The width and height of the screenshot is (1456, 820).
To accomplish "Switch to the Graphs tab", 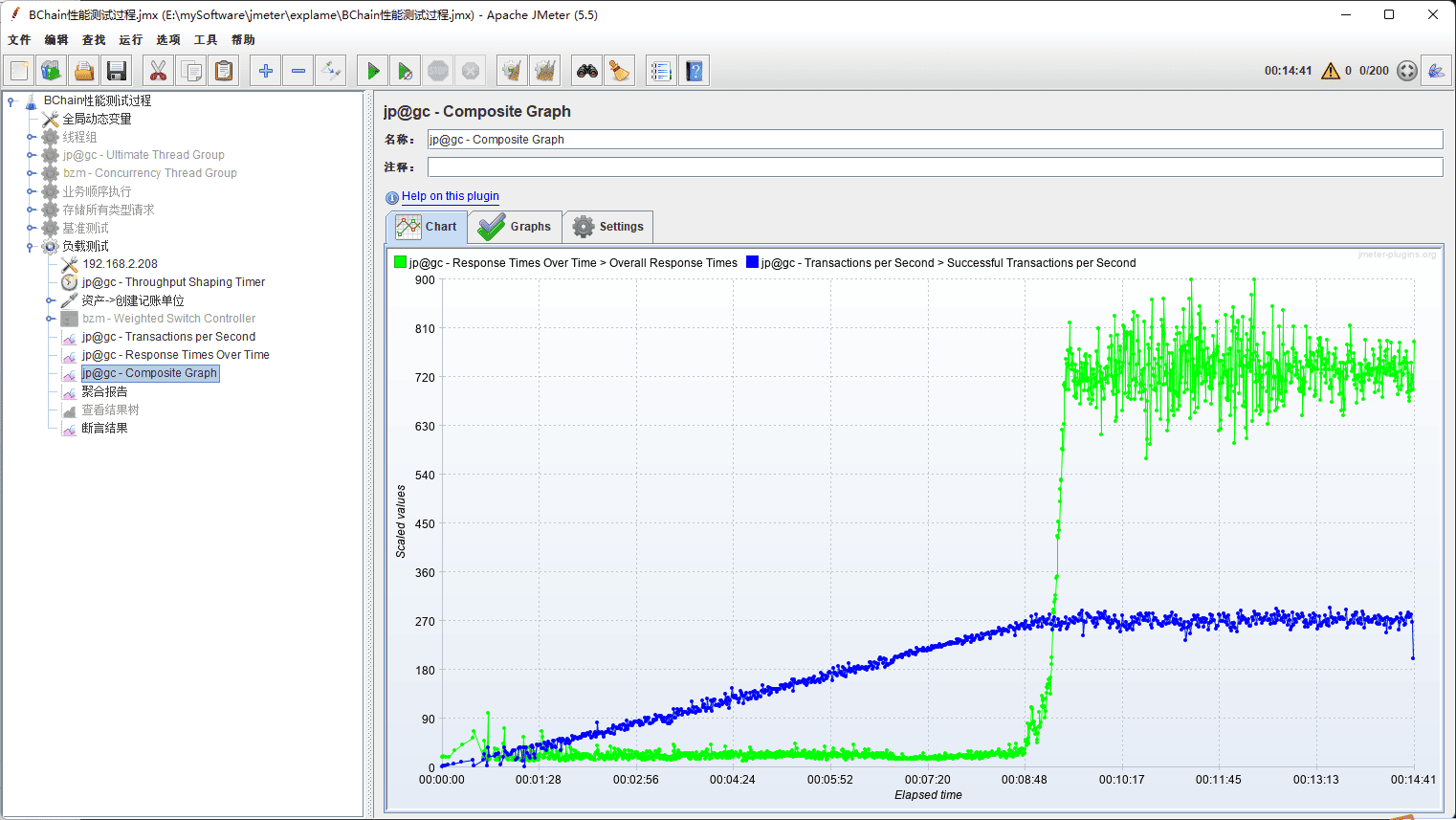I will 516,227.
